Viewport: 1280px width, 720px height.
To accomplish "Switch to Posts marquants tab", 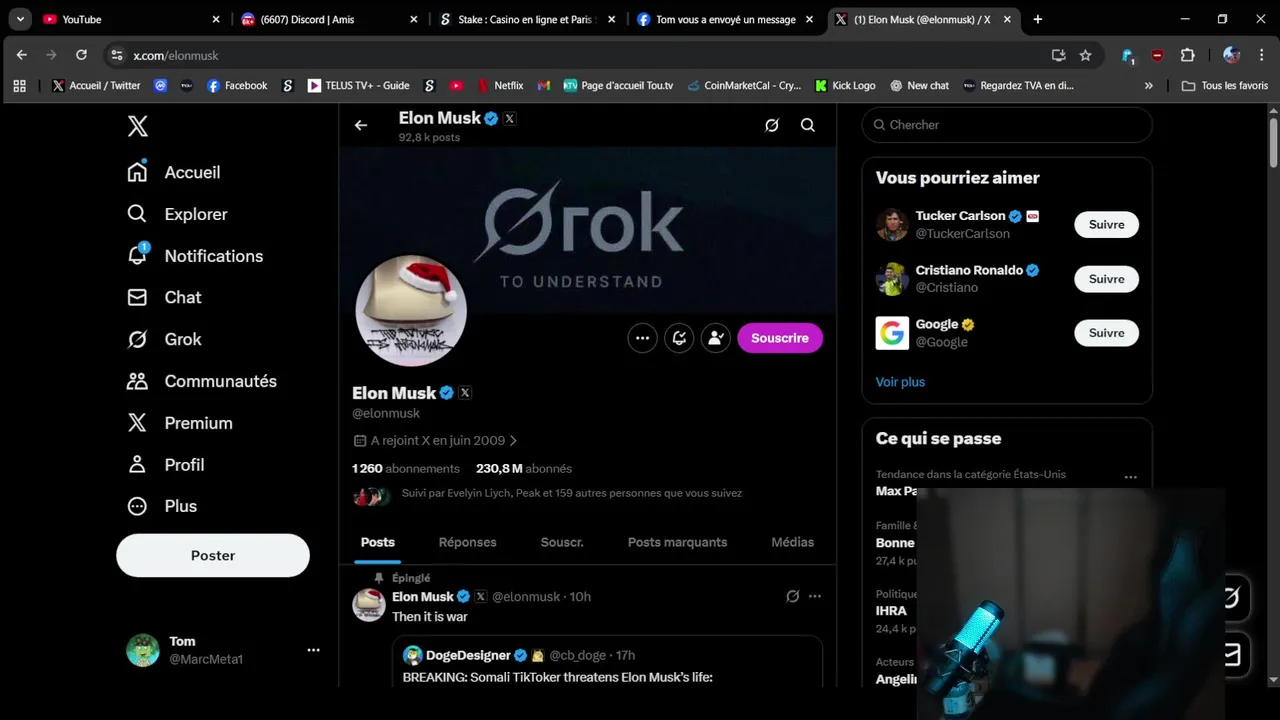I will [x=677, y=542].
